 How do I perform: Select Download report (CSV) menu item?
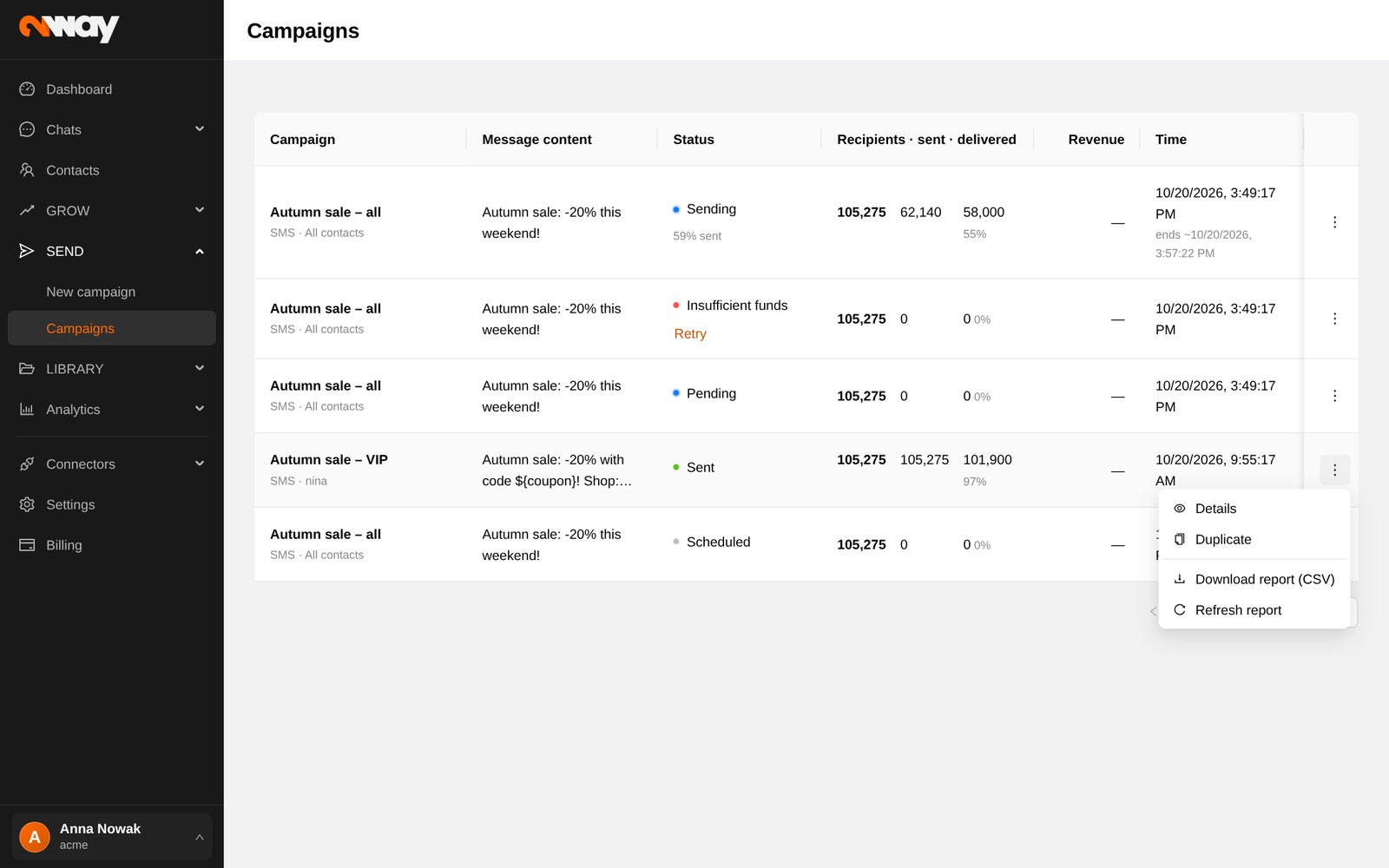click(x=1254, y=579)
